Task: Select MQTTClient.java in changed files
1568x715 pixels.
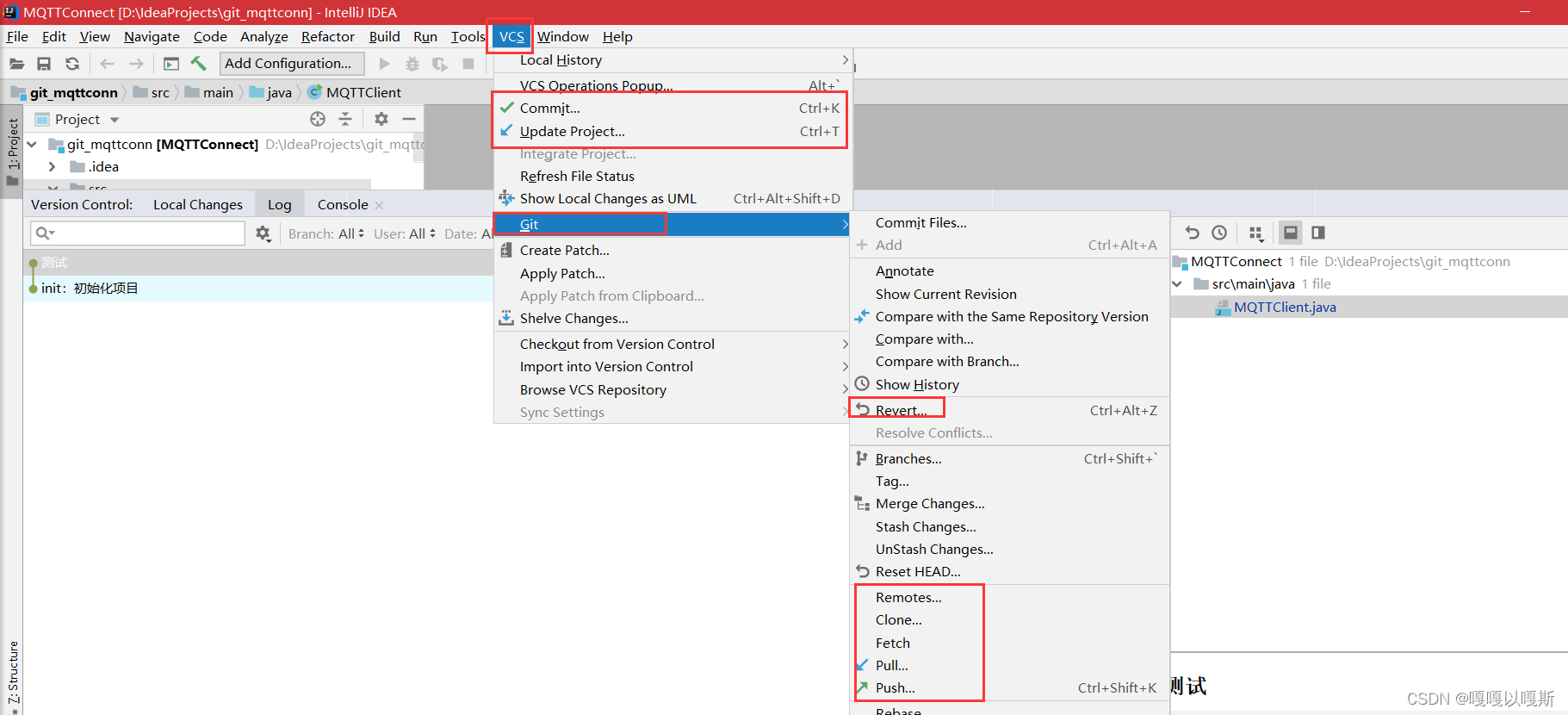Action: pos(1285,307)
